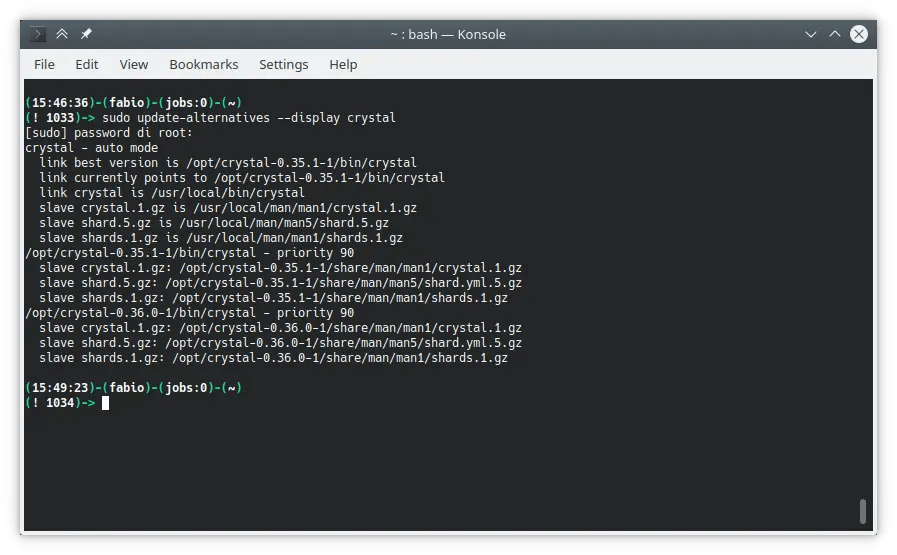The width and height of the screenshot is (897, 555).
Task: Open the Bookmarks menu
Action: click(204, 65)
